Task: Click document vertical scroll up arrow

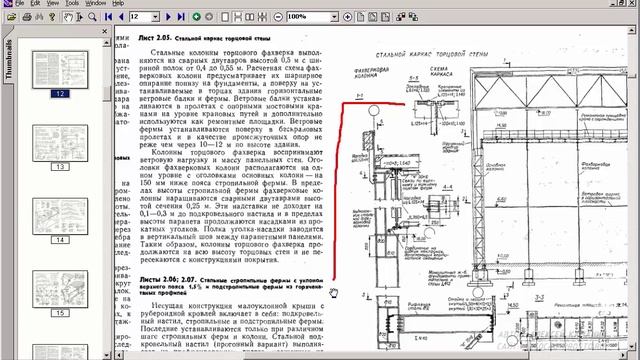Action: coord(632,31)
